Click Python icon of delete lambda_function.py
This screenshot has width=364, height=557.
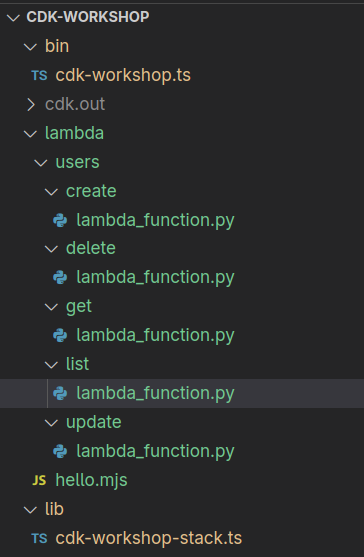(x=60, y=277)
